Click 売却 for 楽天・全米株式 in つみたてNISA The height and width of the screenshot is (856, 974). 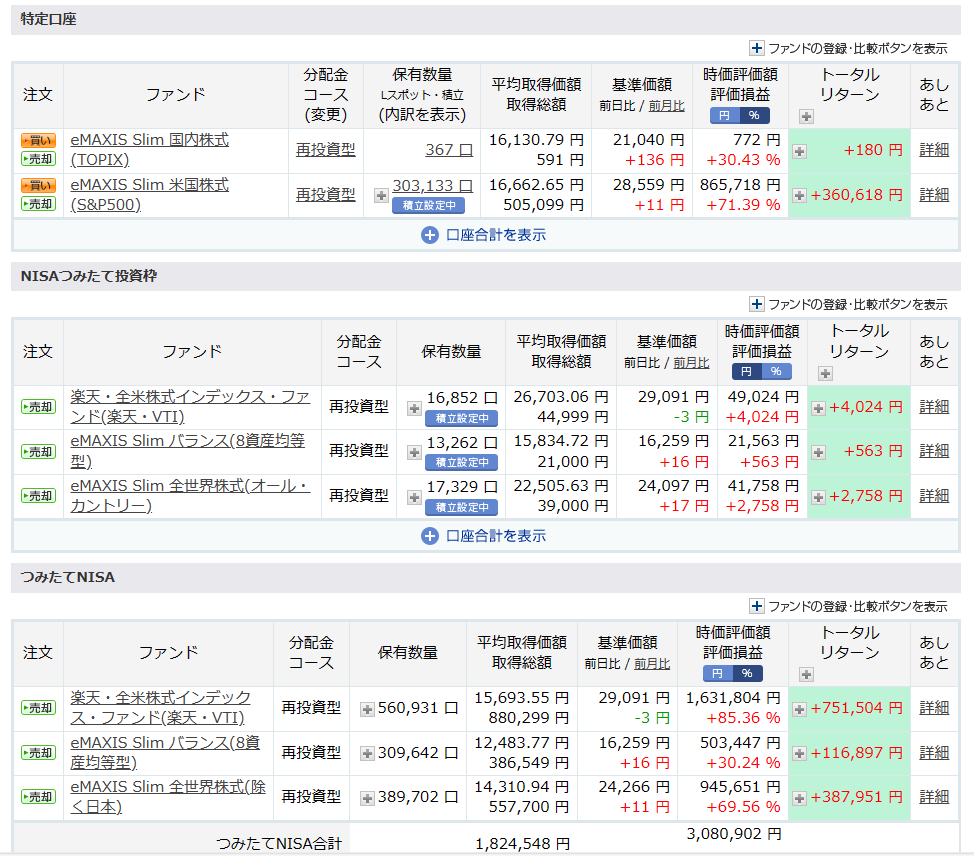coord(39,708)
